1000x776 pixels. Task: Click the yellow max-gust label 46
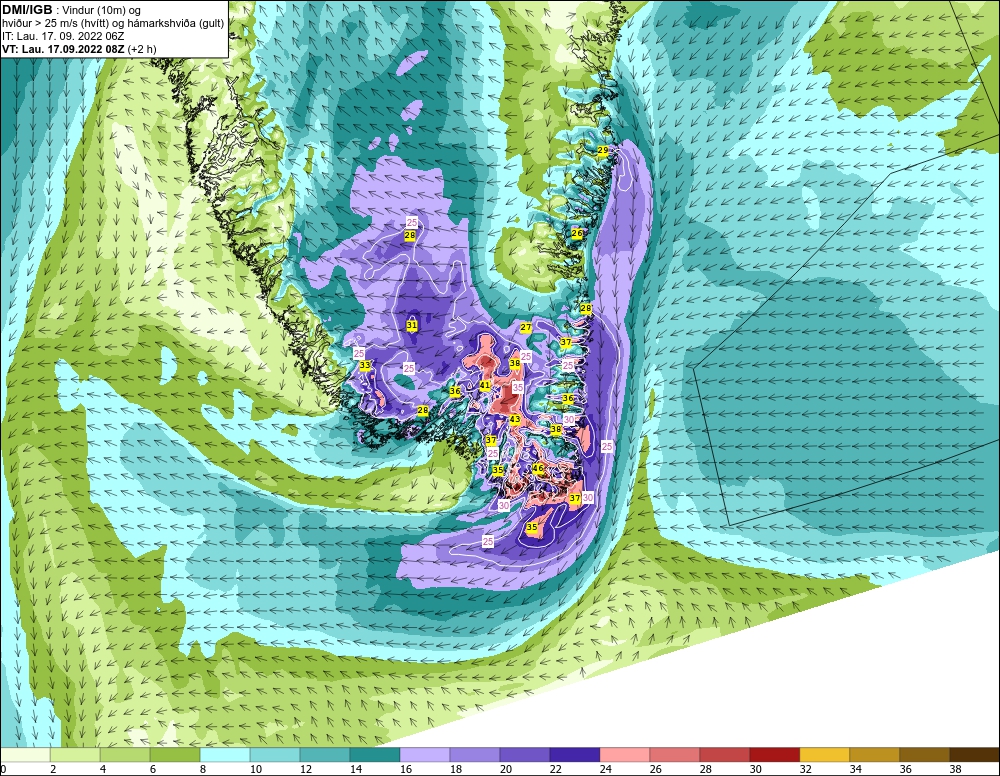click(x=538, y=469)
